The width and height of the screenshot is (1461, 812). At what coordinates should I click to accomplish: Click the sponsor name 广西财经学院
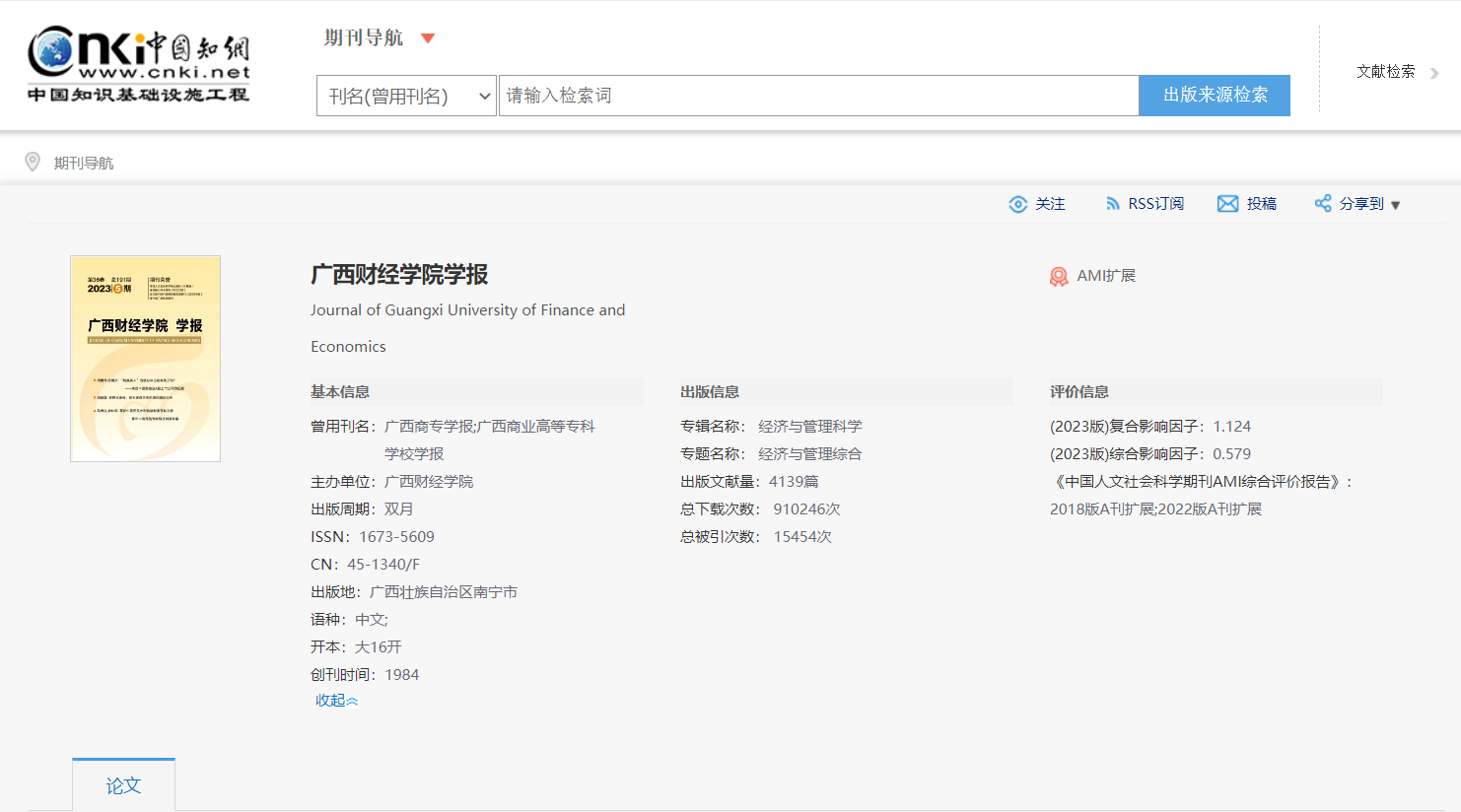pyautogui.click(x=429, y=482)
